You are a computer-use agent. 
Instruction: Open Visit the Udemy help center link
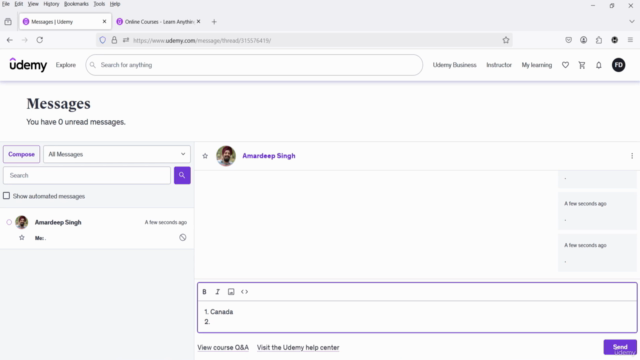(298, 348)
